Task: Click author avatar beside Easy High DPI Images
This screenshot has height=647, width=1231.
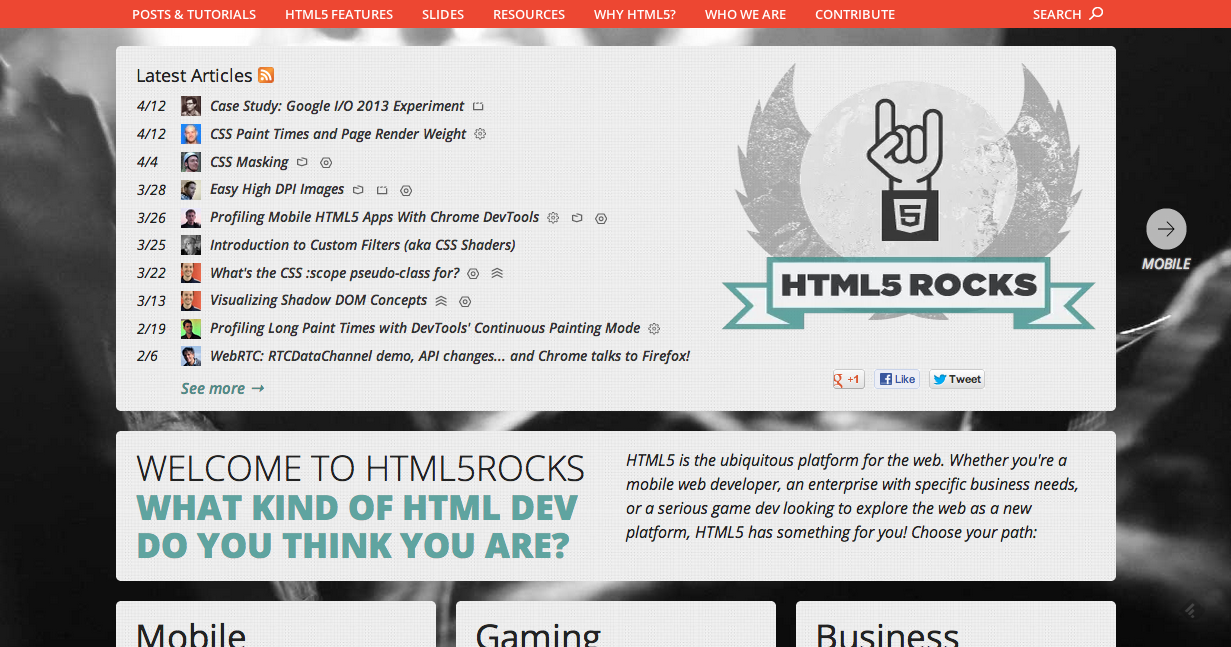Action: click(191, 190)
